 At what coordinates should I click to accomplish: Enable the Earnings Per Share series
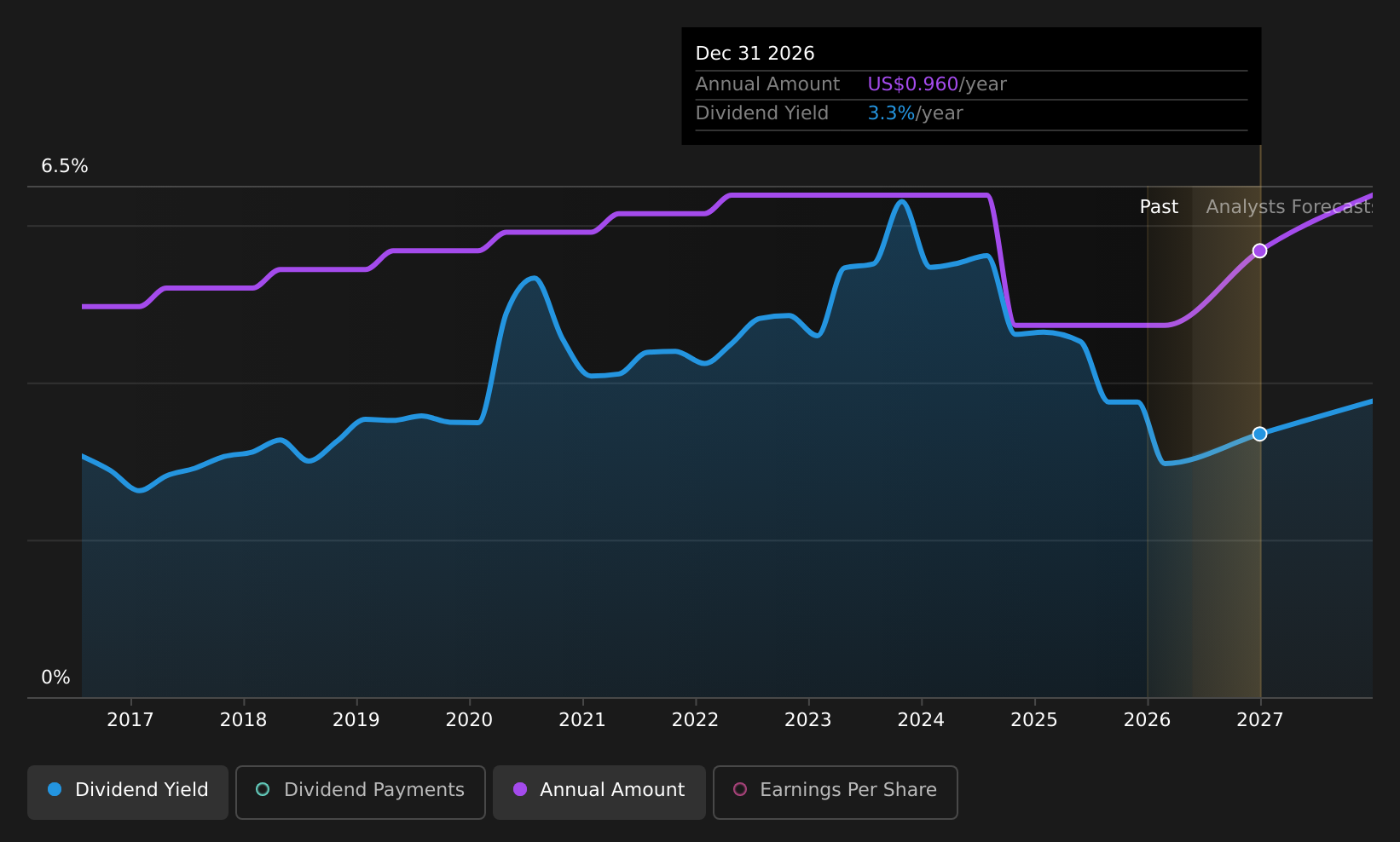tap(836, 792)
